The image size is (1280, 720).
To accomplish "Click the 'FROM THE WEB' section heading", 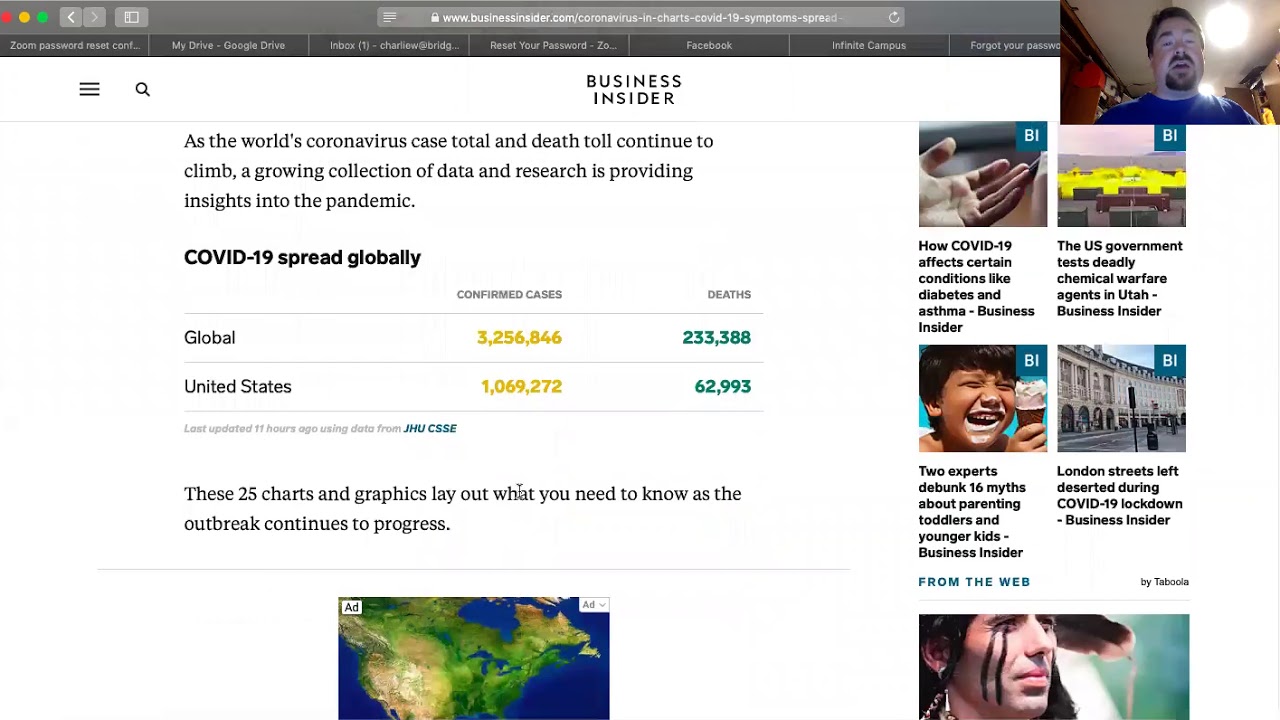I will coord(974,582).
